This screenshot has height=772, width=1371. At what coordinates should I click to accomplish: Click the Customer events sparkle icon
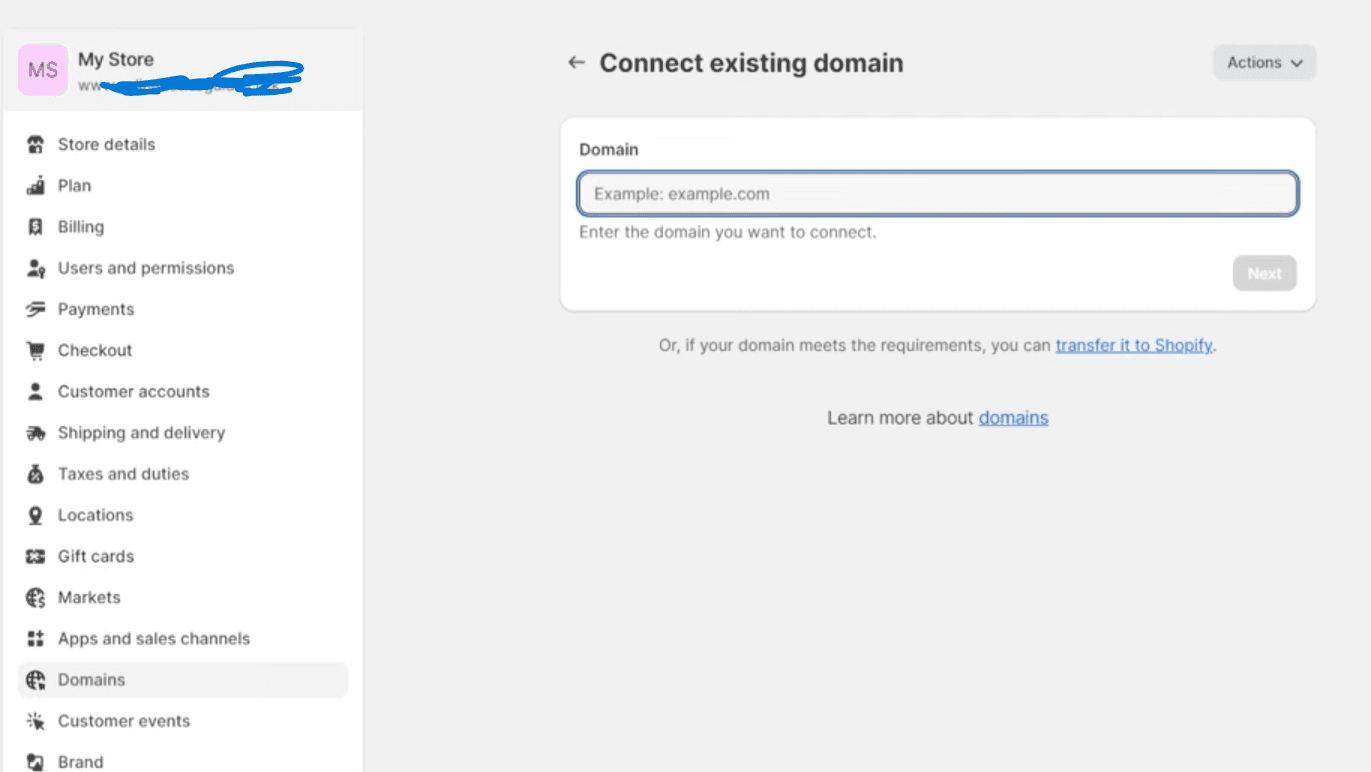[x=35, y=720]
